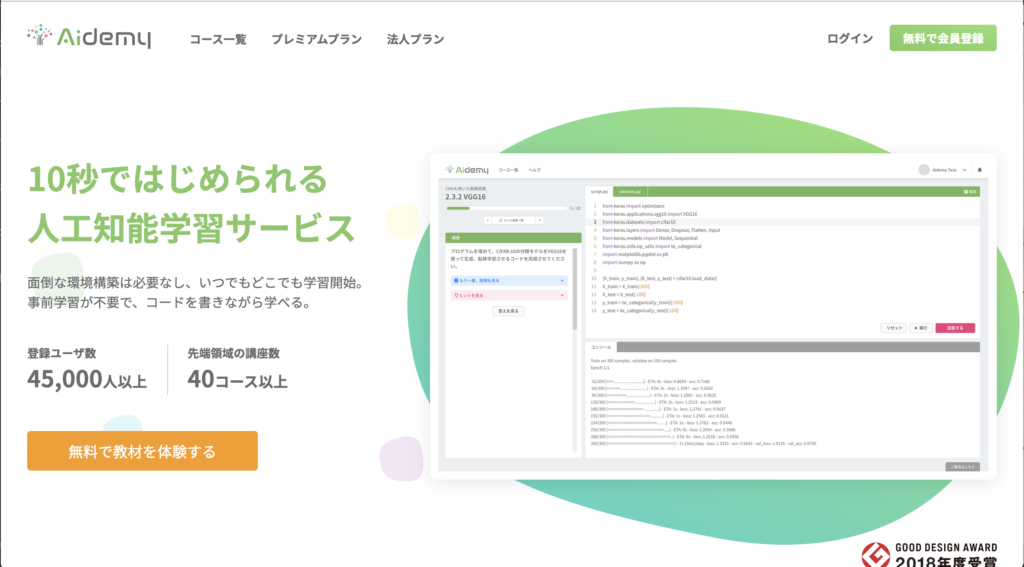
Task: Click the 2.3.2 VGG16 lesson title in preview
Action: (x=466, y=197)
